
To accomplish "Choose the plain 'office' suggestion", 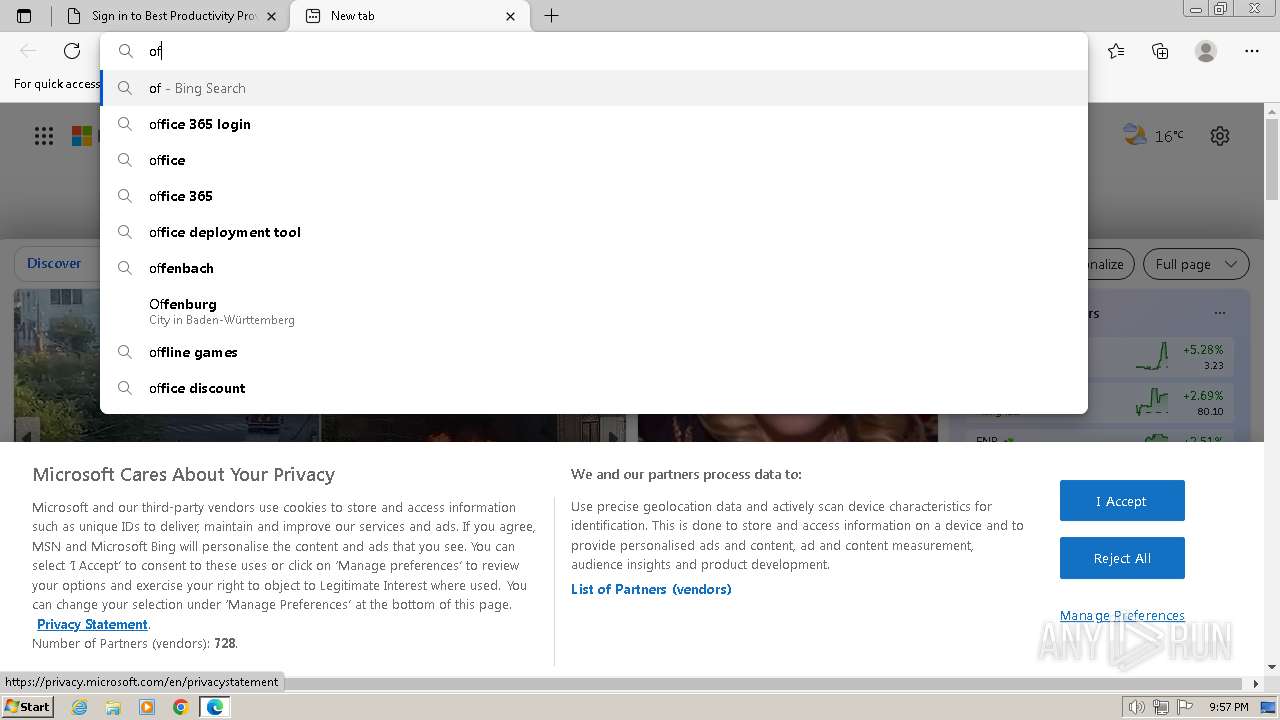I will click(594, 160).
